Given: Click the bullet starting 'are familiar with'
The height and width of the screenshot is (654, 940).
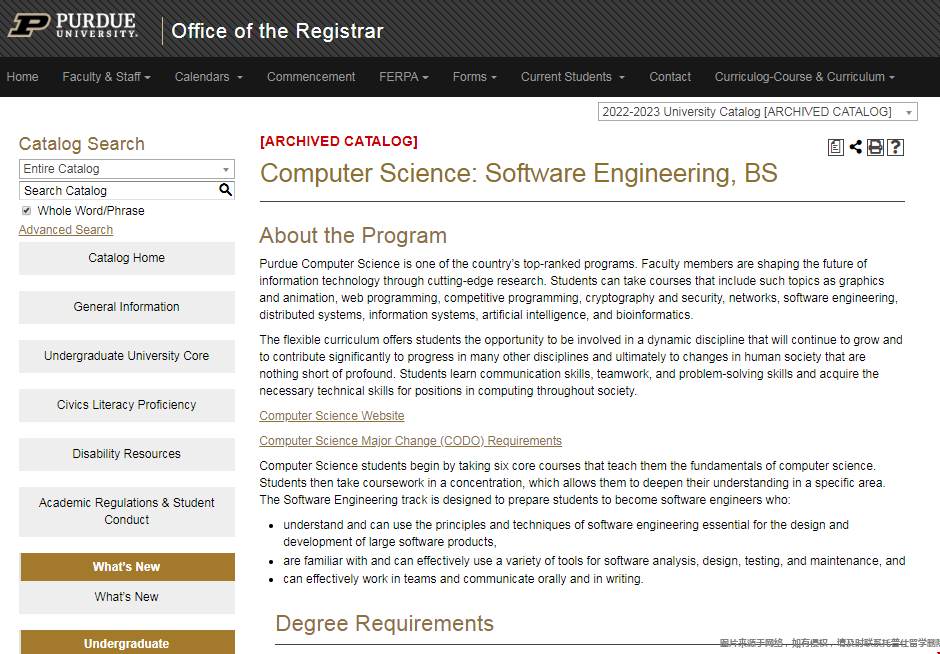Looking at the screenshot, I should coord(594,561).
